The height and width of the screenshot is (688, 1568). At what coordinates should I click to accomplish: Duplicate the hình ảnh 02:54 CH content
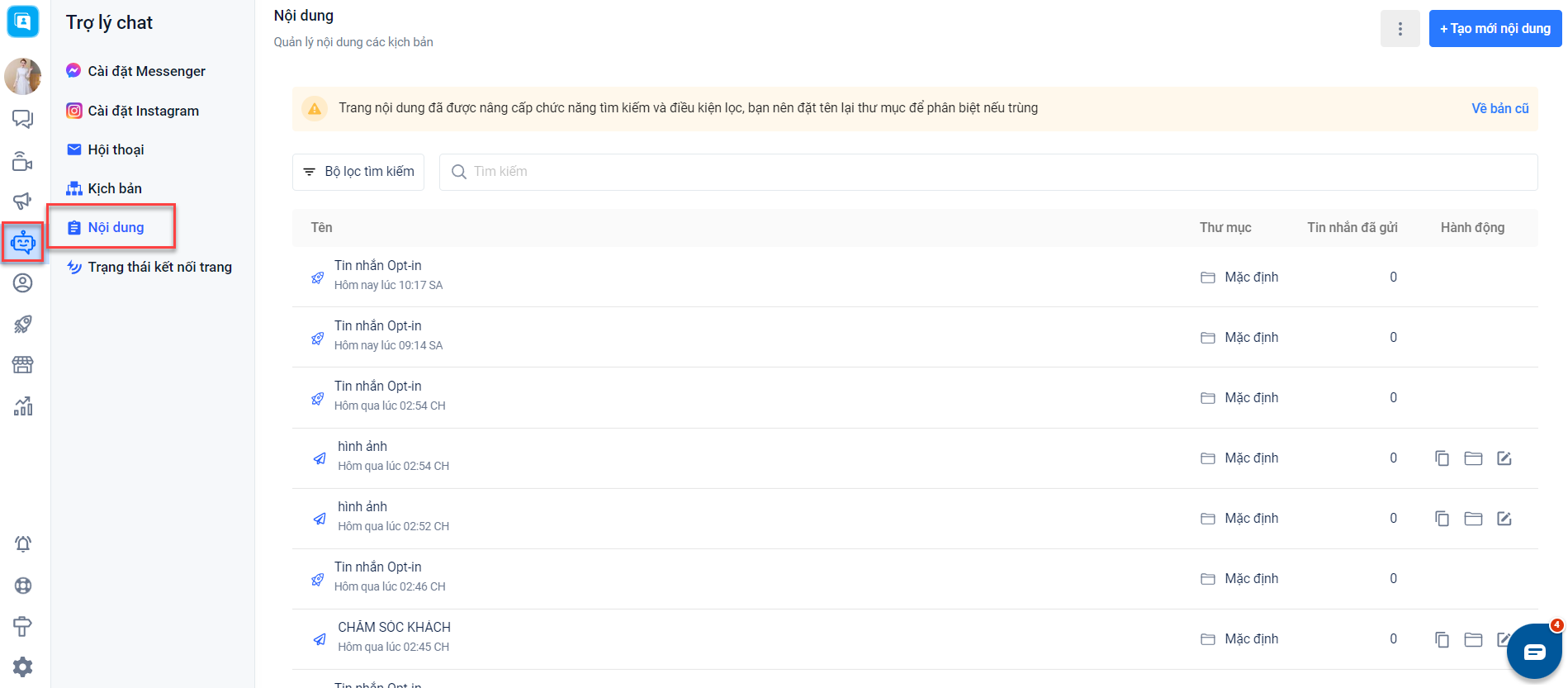point(1442,458)
